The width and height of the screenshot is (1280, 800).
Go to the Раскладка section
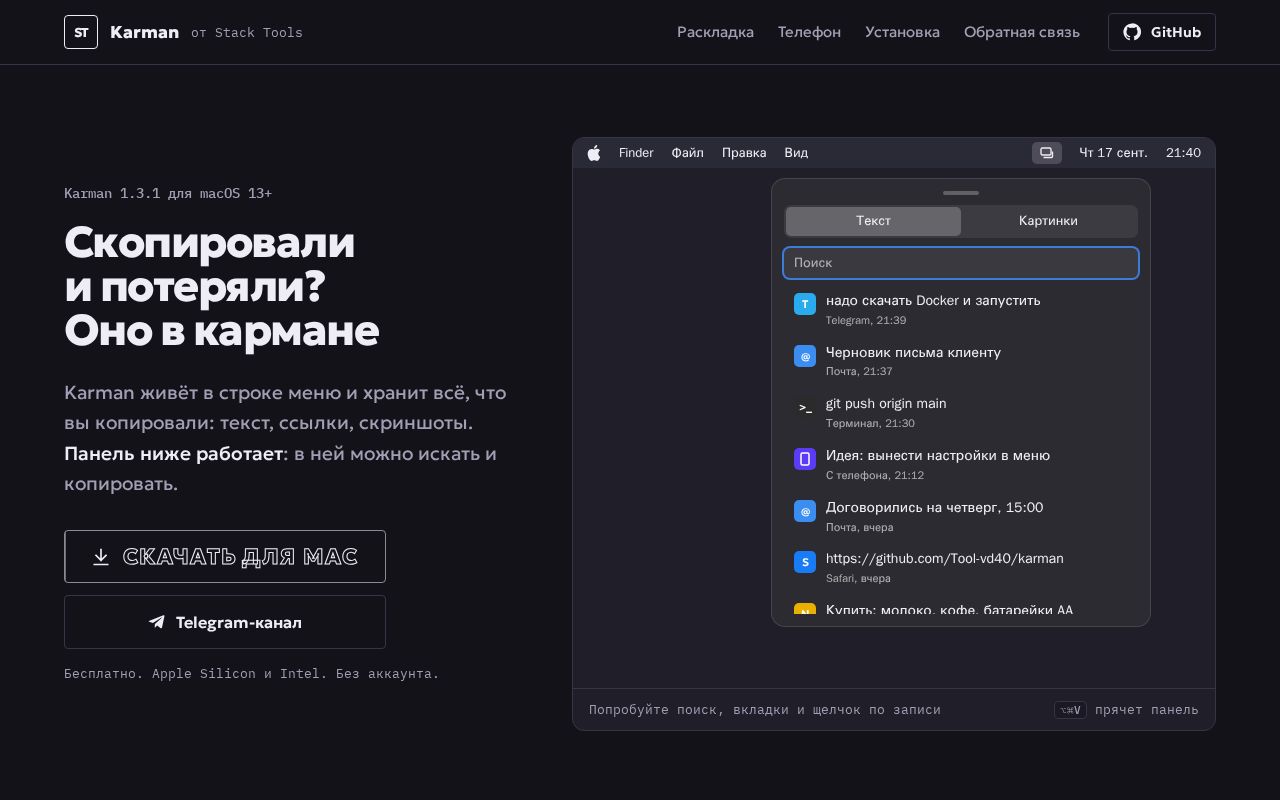[715, 32]
